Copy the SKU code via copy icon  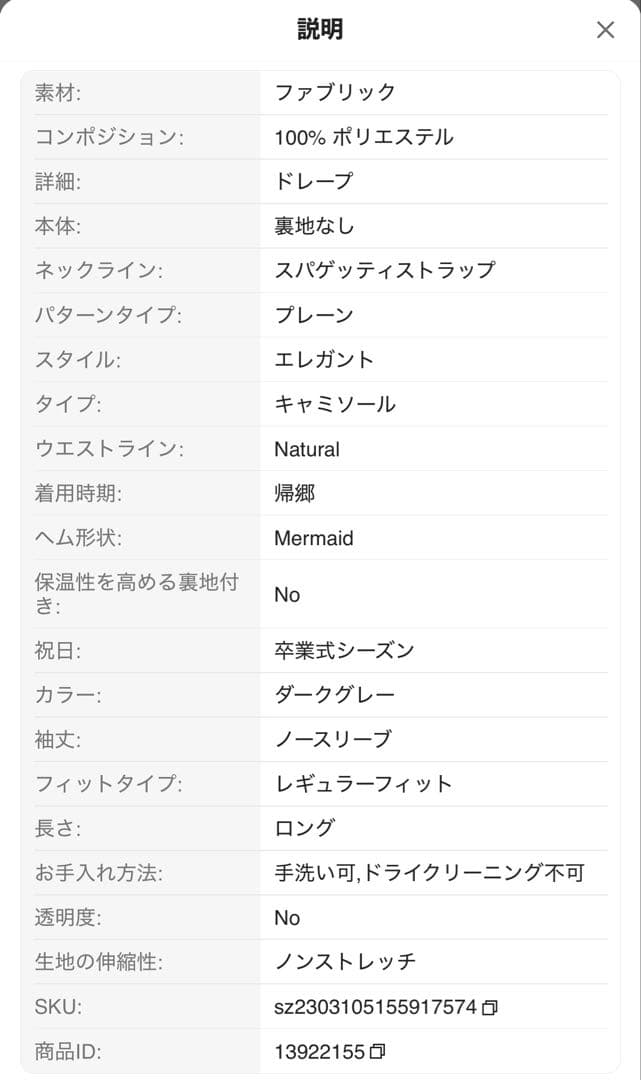(490, 1008)
